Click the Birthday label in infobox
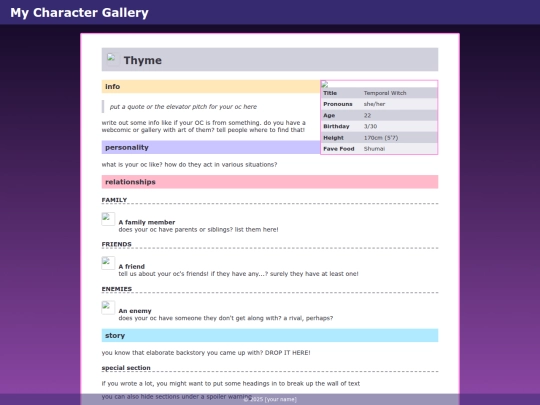 [336, 126]
